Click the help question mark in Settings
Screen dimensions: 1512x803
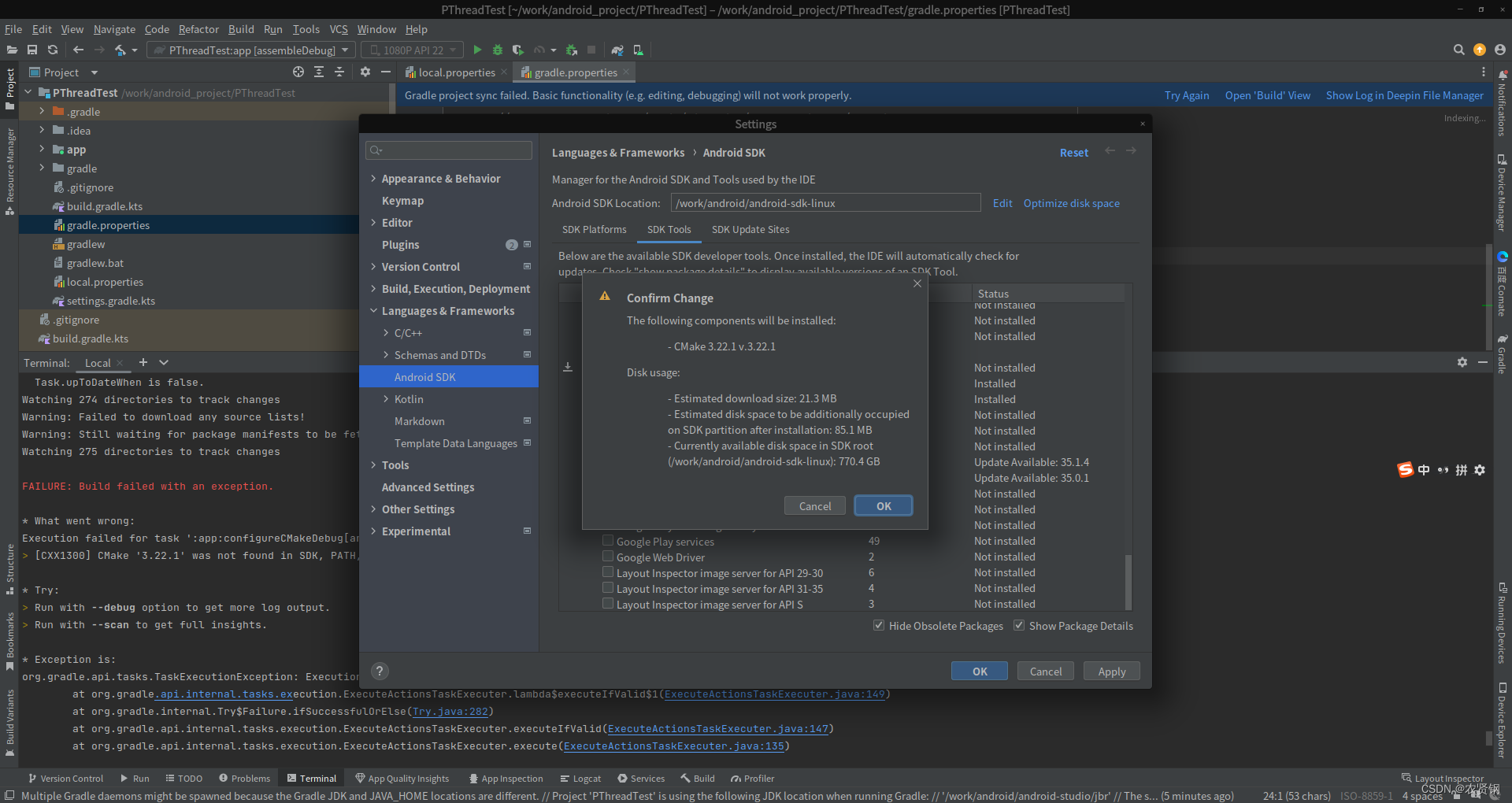[x=380, y=671]
